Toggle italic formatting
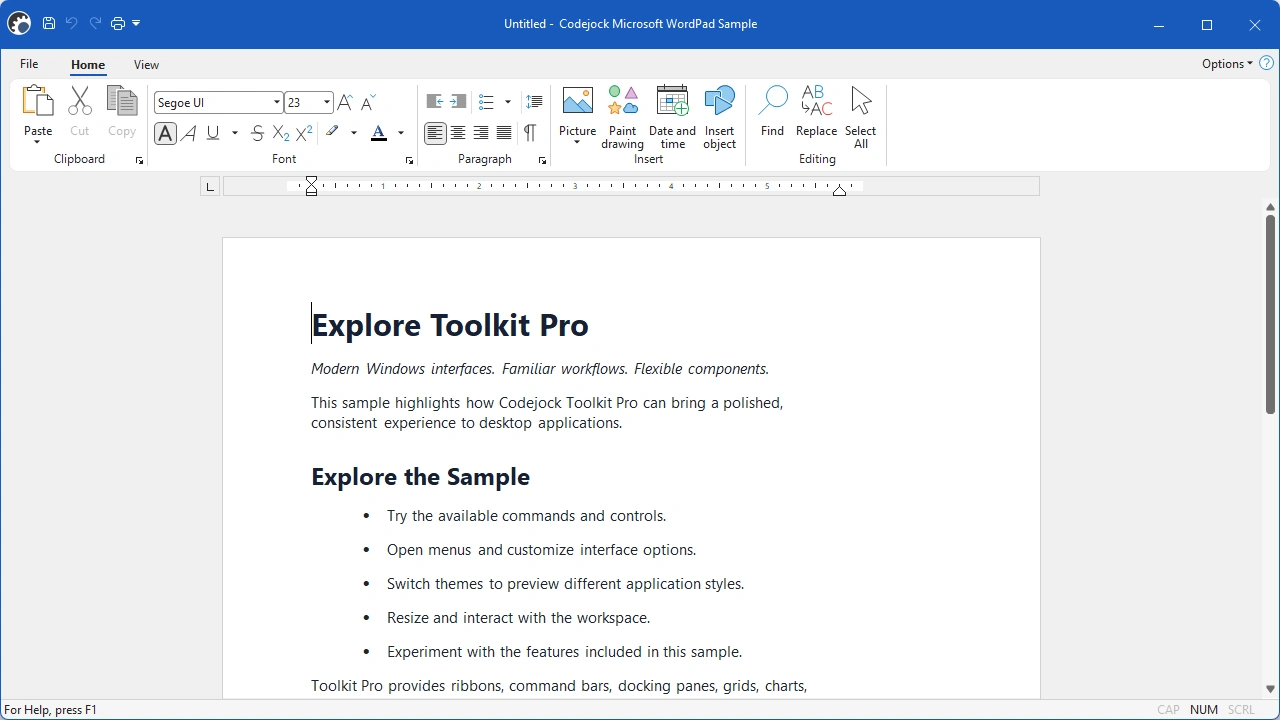The height and width of the screenshot is (720, 1280). click(x=189, y=133)
